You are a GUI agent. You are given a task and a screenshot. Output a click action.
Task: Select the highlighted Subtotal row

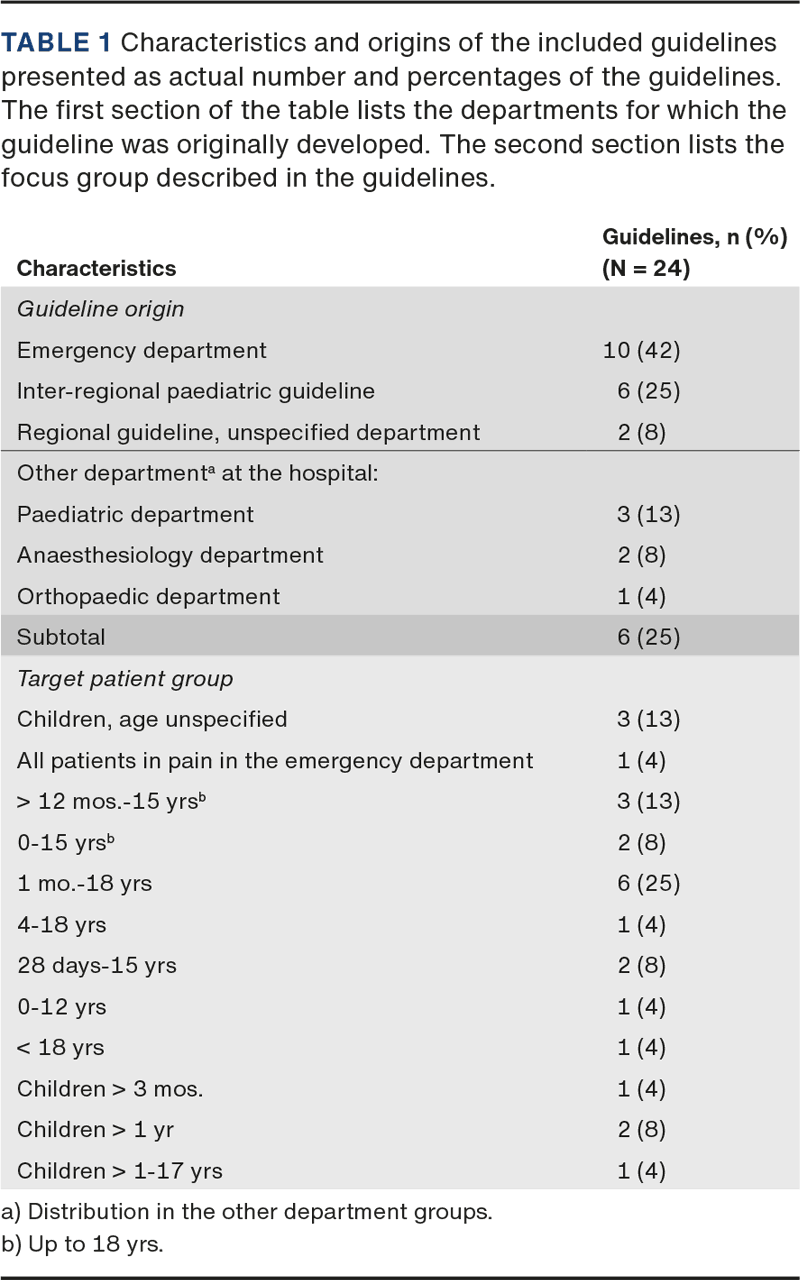coord(400,637)
